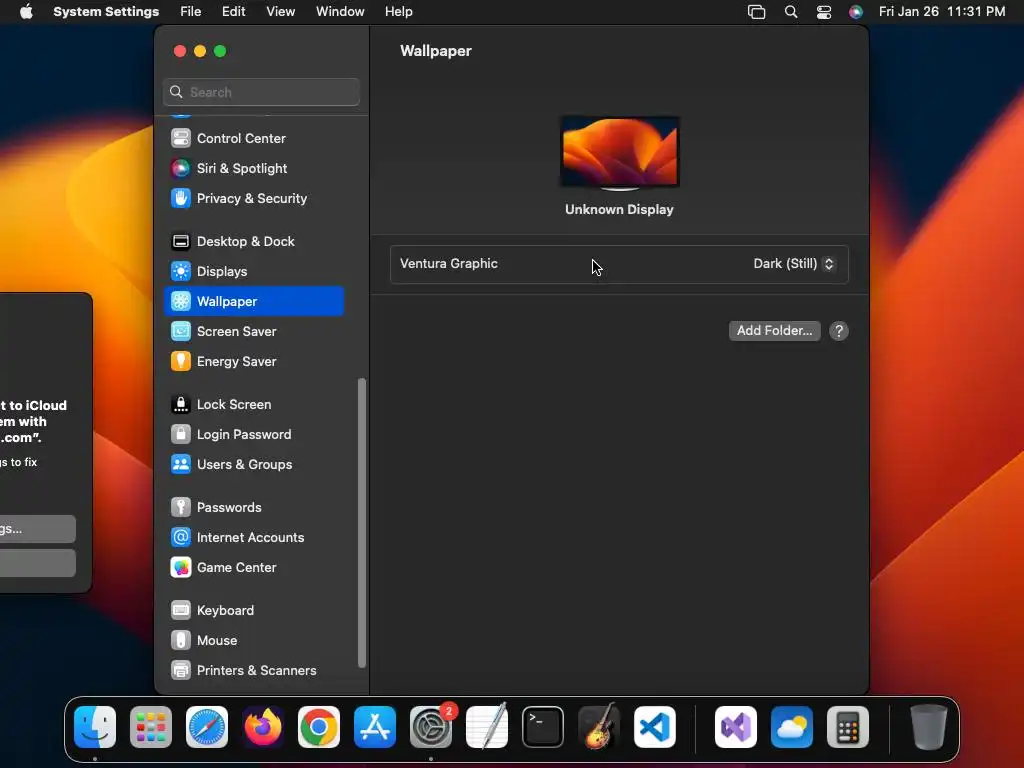Open Finder from the Dock
This screenshot has height=768, width=1024.
[95, 727]
